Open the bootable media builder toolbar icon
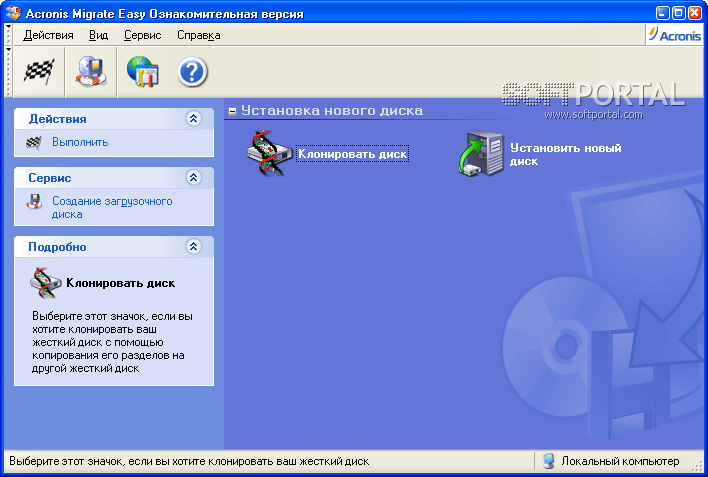The image size is (708, 477). tap(91, 71)
